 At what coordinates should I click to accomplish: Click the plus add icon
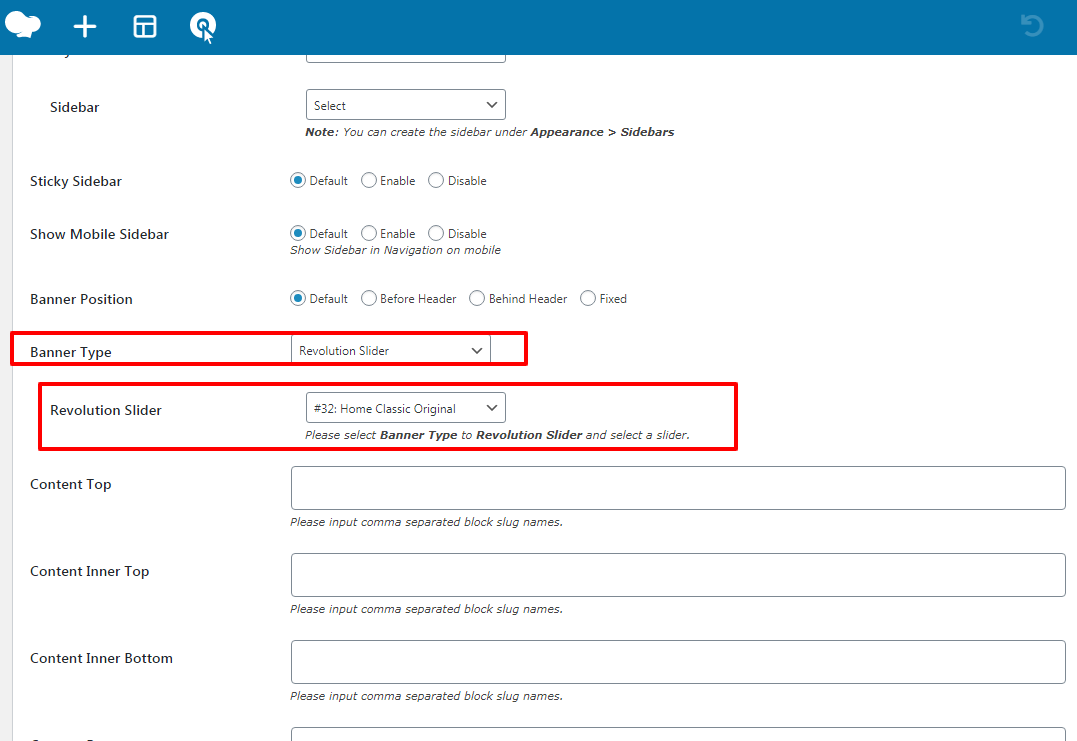pyautogui.click(x=85, y=27)
